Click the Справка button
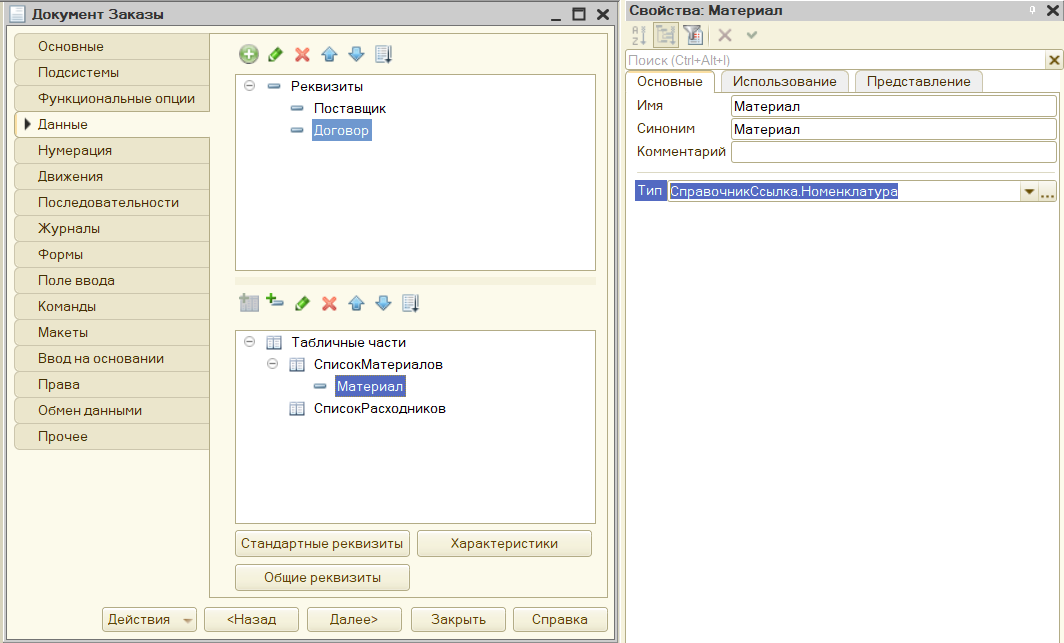 click(x=560, y=619)
